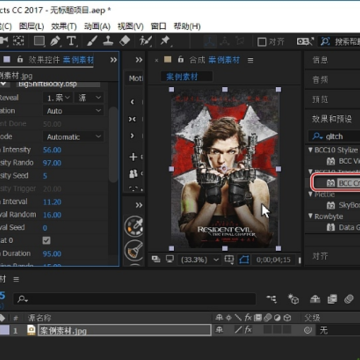Open the composition mini-flowchart icon in timeline
The width and height of the screenshot is (360, 360).
(x=272, y=299)
